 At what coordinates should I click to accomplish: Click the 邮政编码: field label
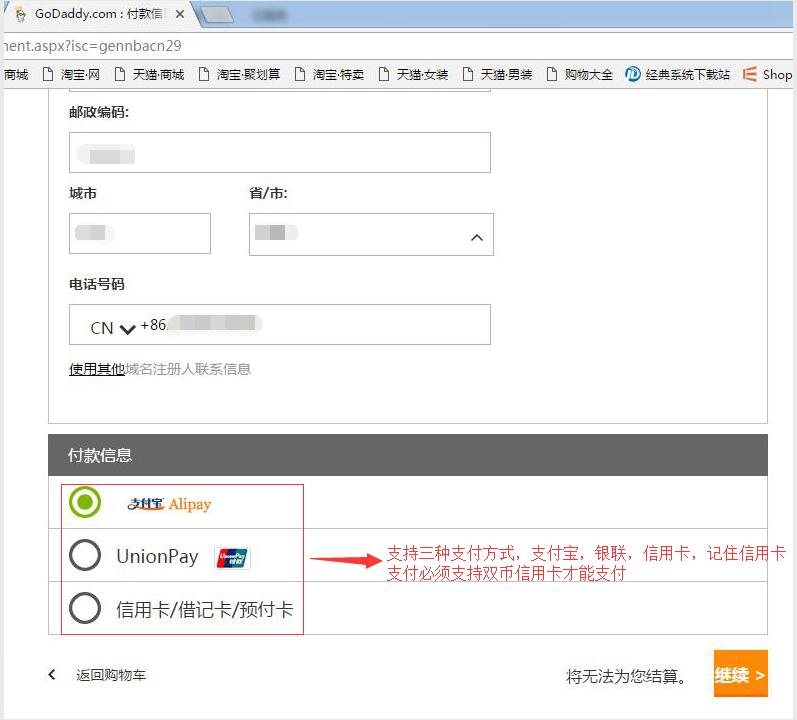tap(99, 112)
